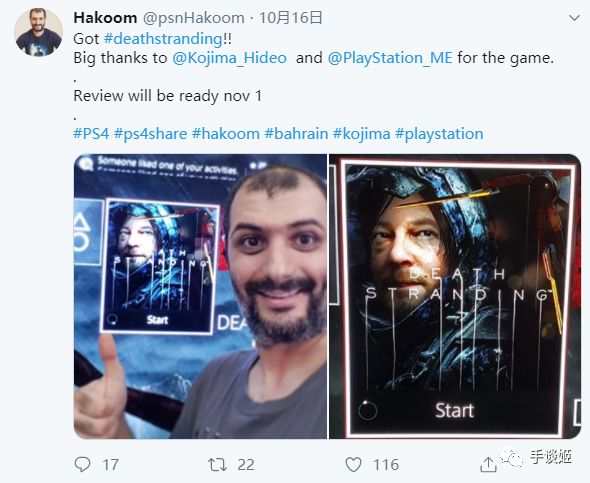Open the #PS4 hashtag
This screenshot has width=590, height=483.
tap(91, 134)
